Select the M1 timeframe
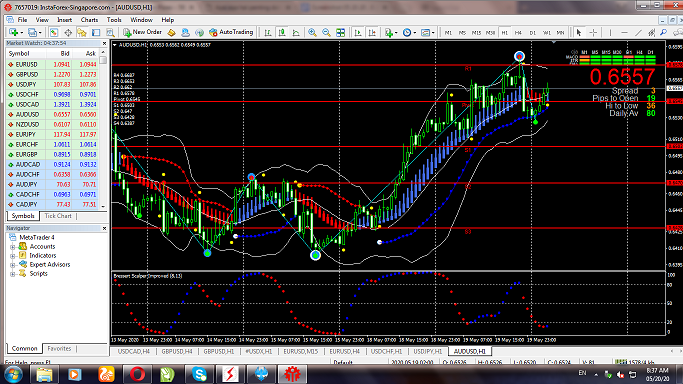683x384 pixels. point(448,33)
